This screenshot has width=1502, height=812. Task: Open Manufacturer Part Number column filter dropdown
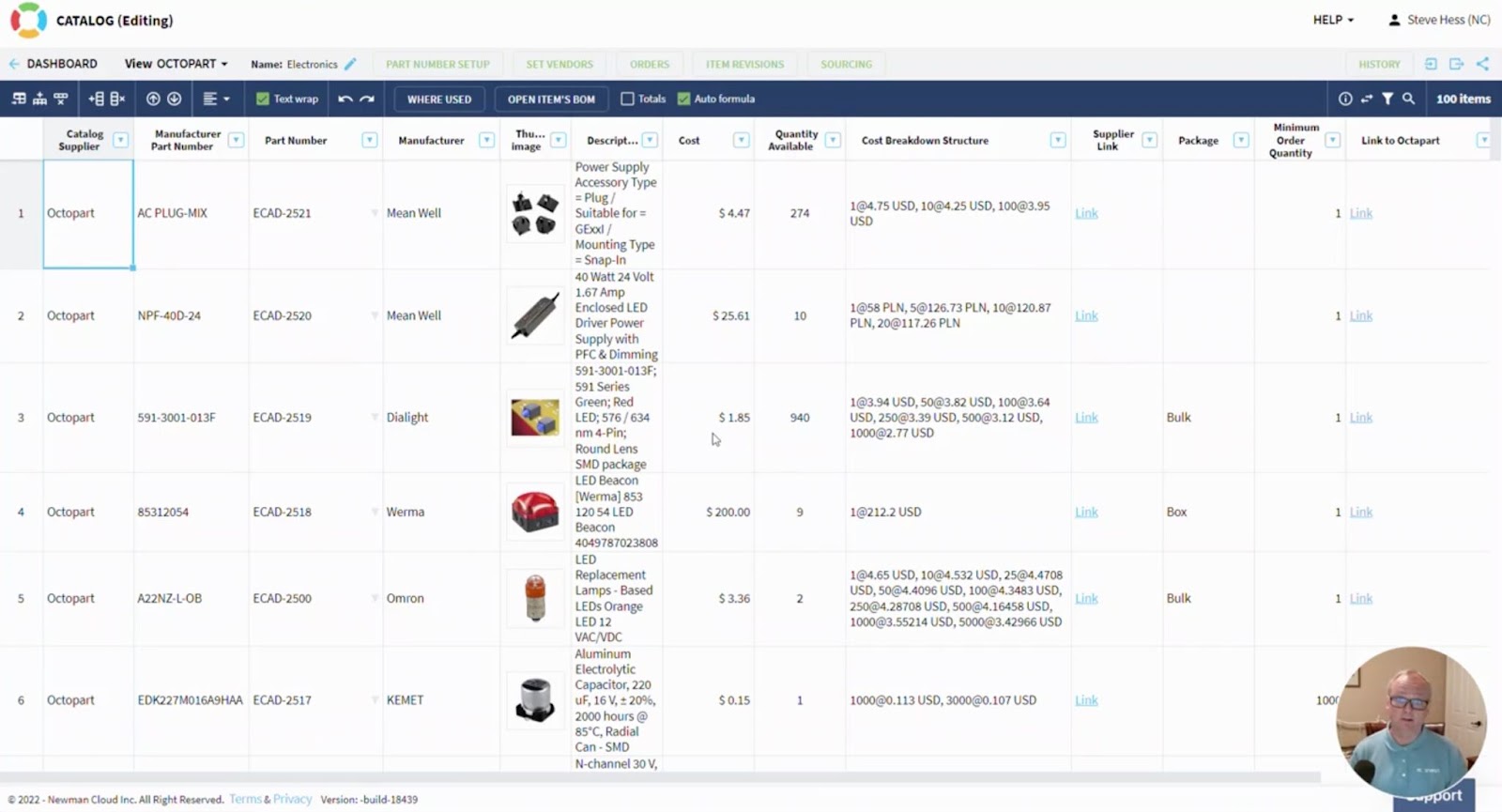(x=236, y=140)
